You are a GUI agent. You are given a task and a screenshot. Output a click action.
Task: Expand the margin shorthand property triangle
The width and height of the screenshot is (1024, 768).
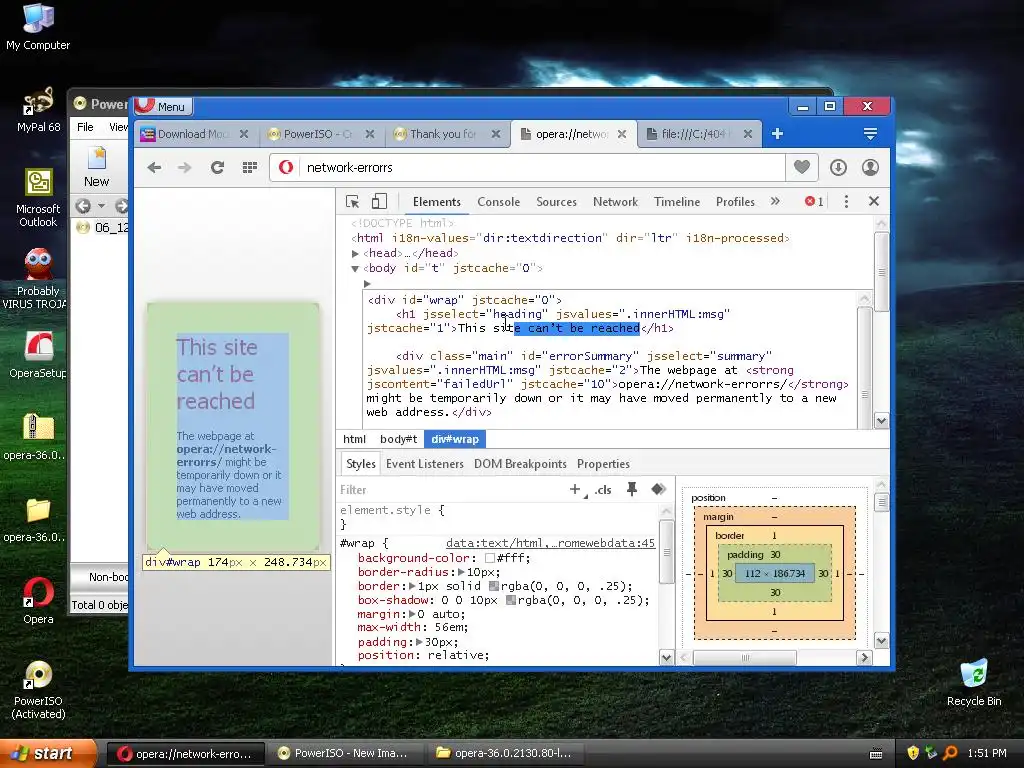coord(412,615)
